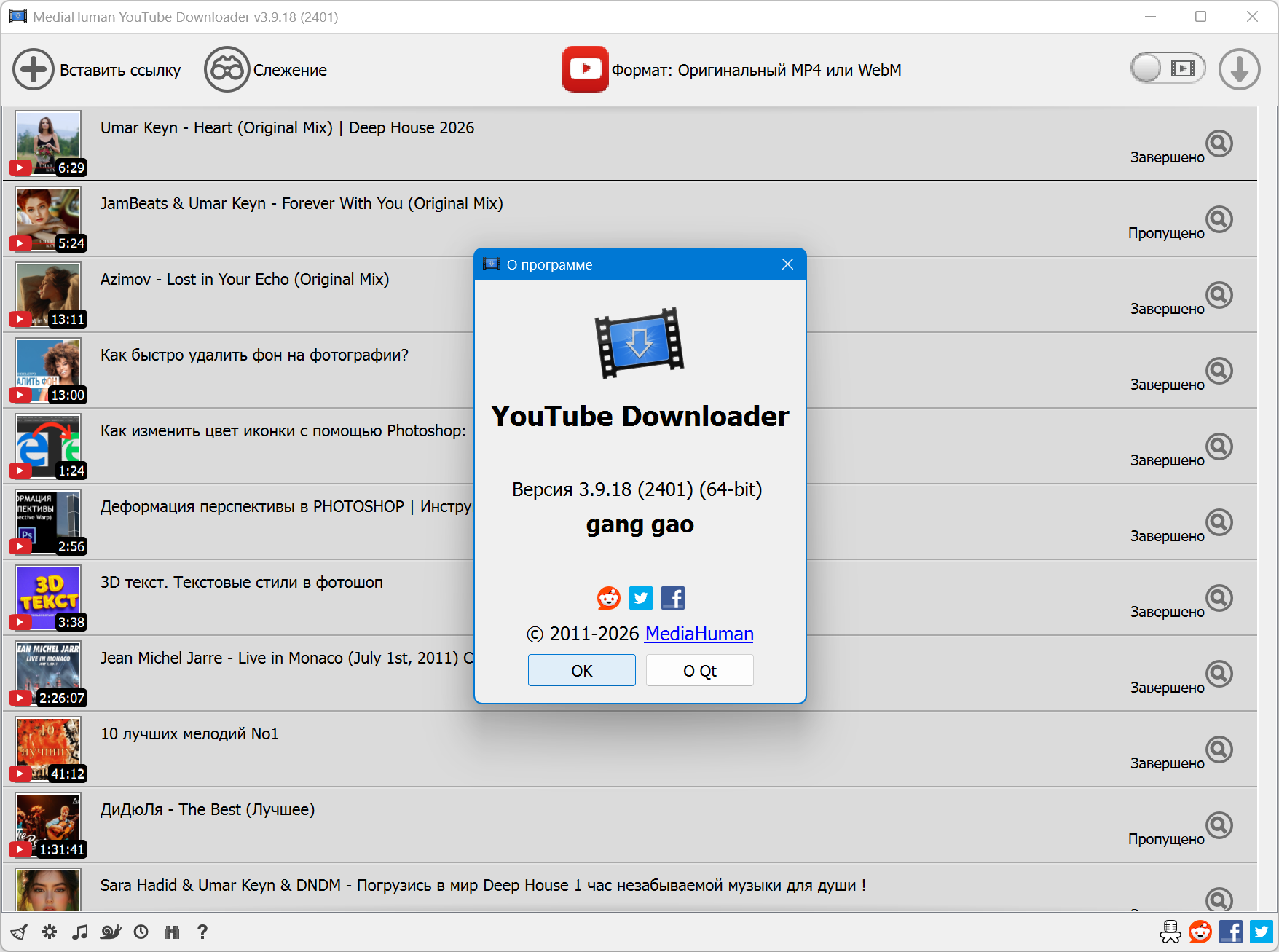Select title 'Umar Keyn - Heart (Original Mix) | Deep House 2026'
Screen dimensions: 1279x952
[287, 128]
